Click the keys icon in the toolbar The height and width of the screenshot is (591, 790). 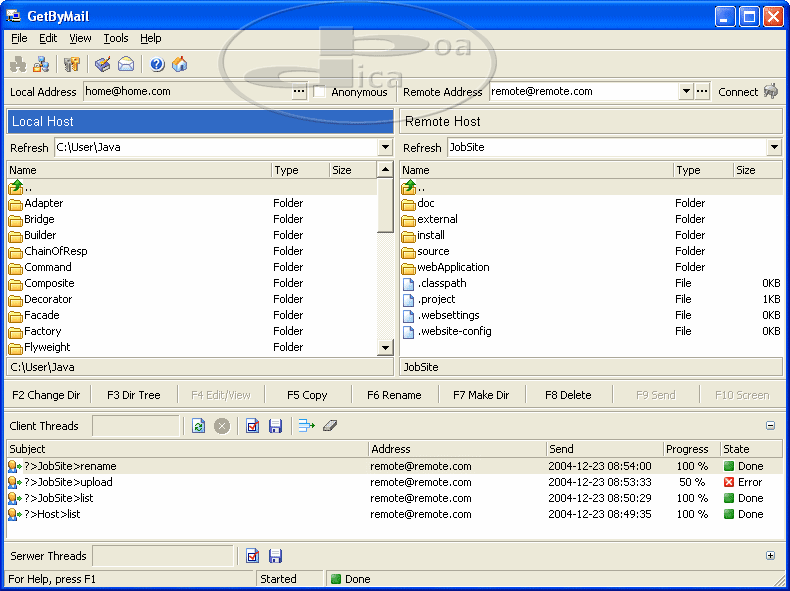72,65
